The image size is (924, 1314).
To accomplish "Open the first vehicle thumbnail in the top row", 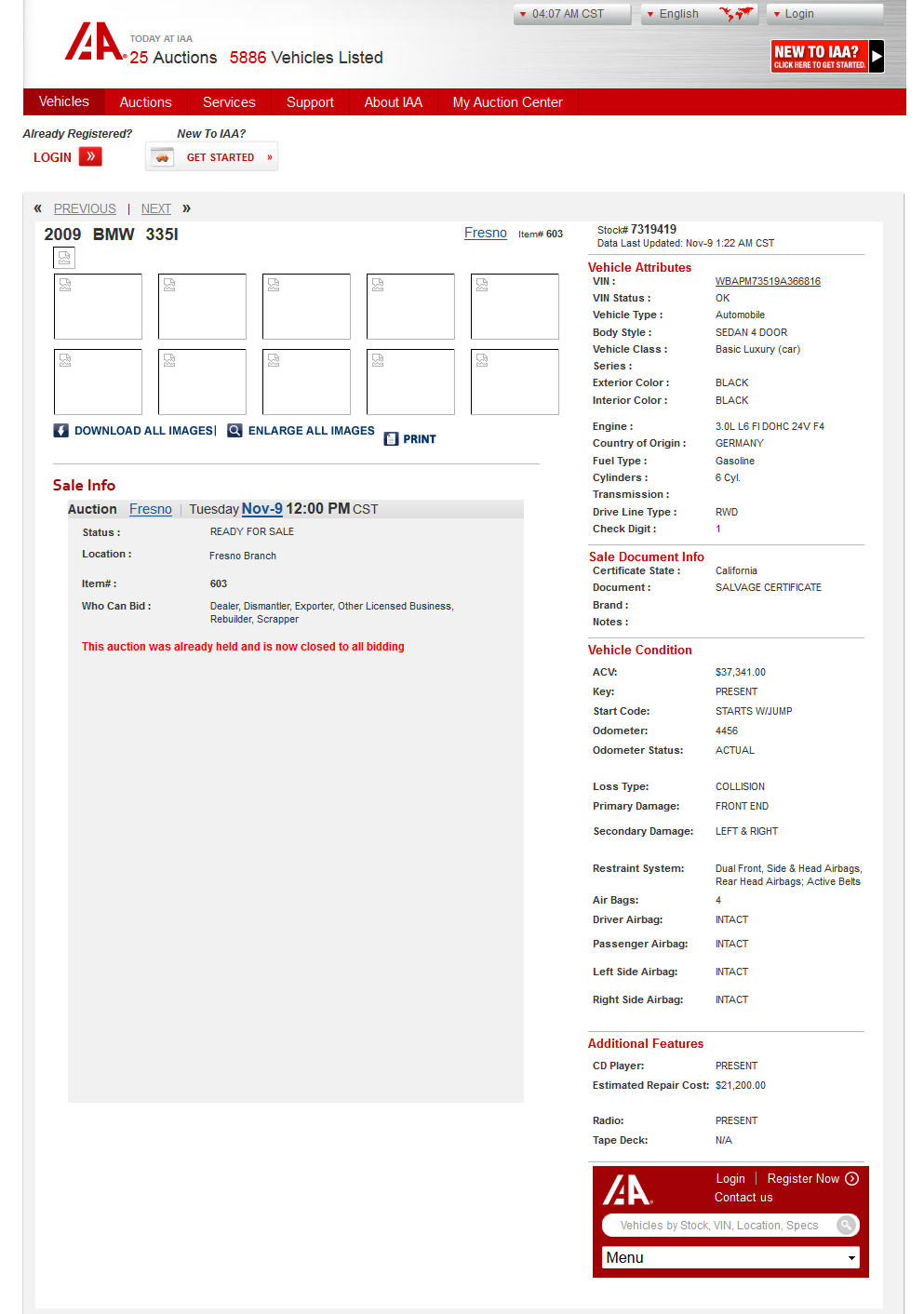I will 98,306.
